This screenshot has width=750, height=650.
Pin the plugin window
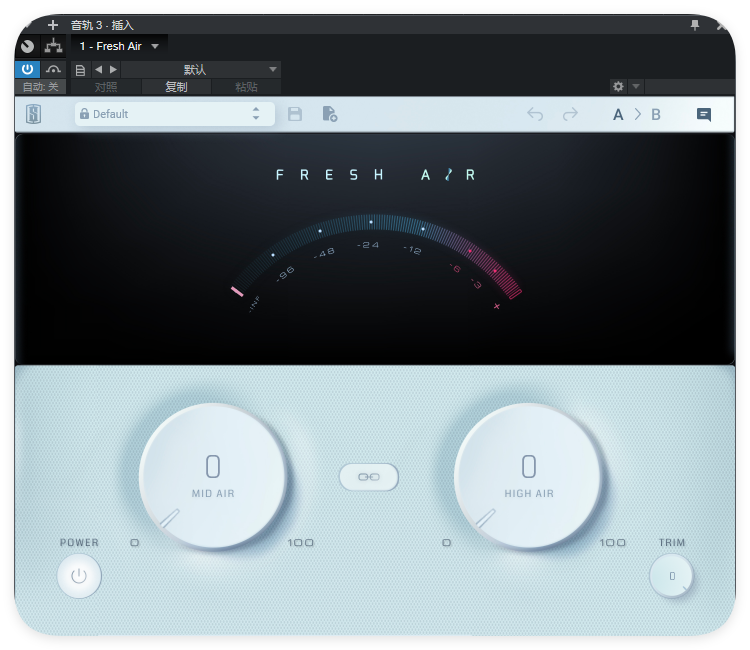[695, 25]
